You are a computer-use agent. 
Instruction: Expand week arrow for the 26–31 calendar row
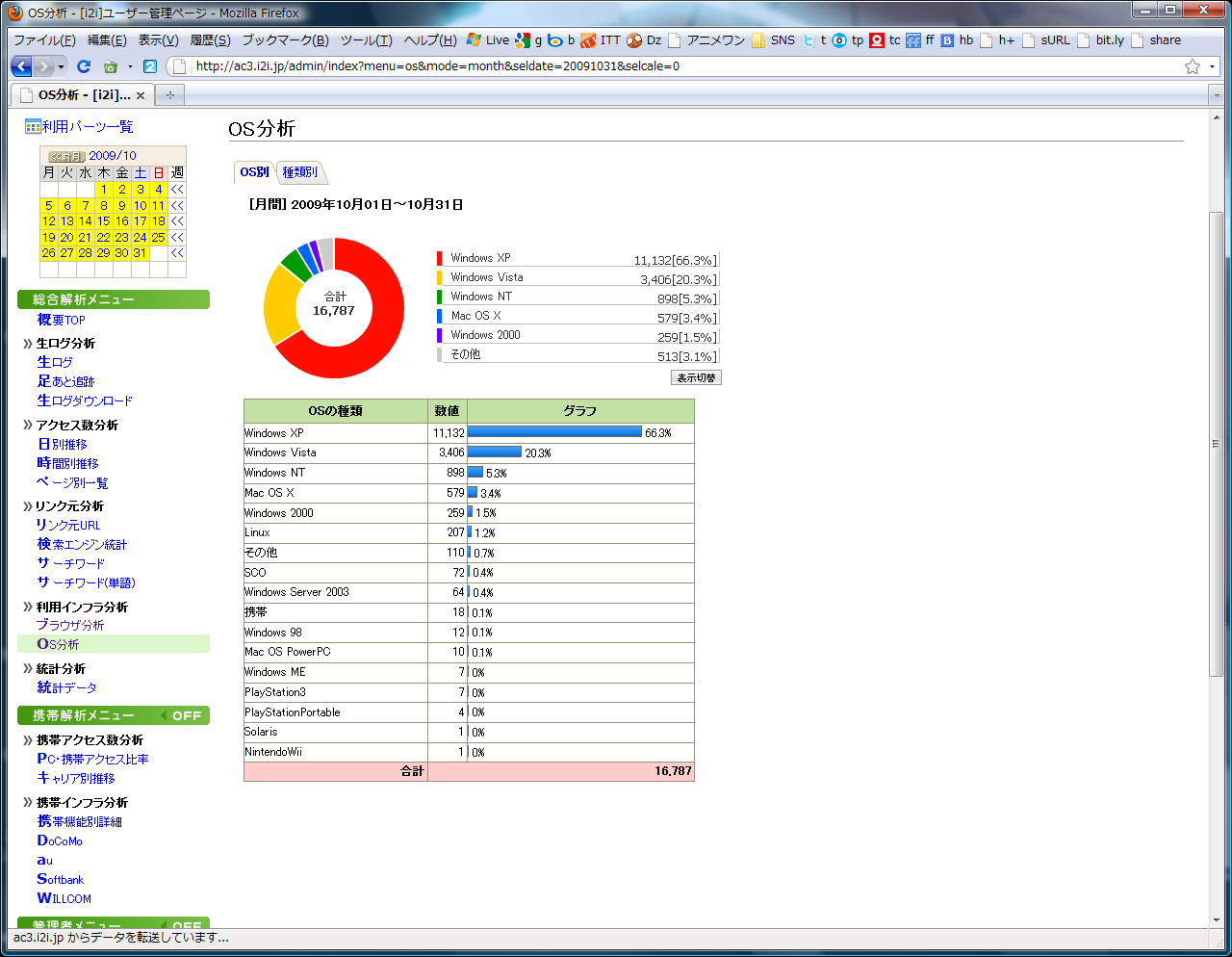click(x=177, y=253)
